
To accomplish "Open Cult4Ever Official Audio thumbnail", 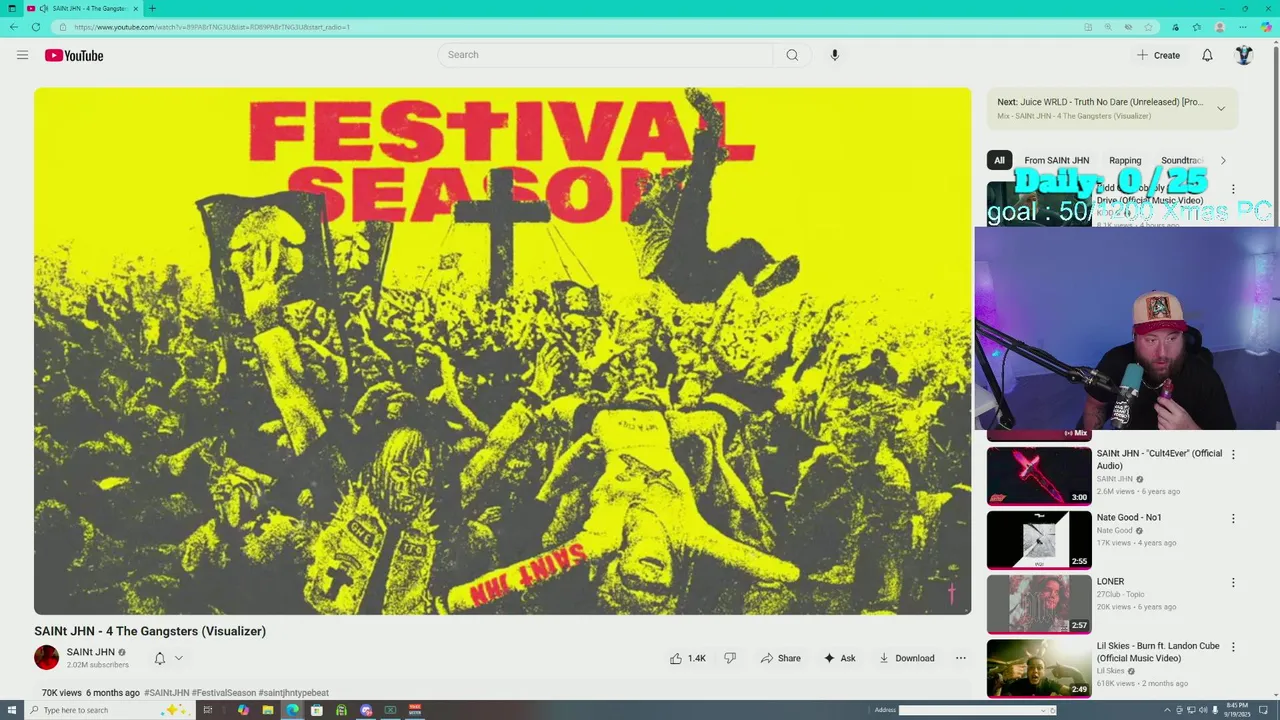I will click(1039, 475).
